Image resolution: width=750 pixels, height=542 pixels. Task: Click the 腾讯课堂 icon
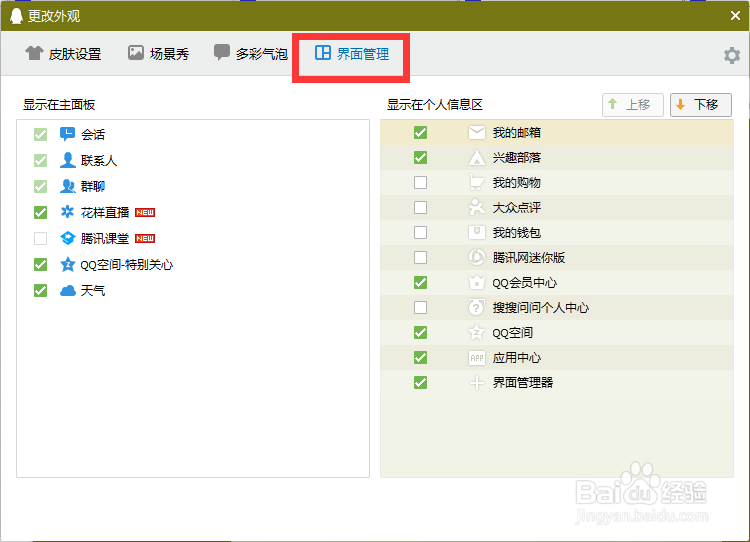coord(67,238)
